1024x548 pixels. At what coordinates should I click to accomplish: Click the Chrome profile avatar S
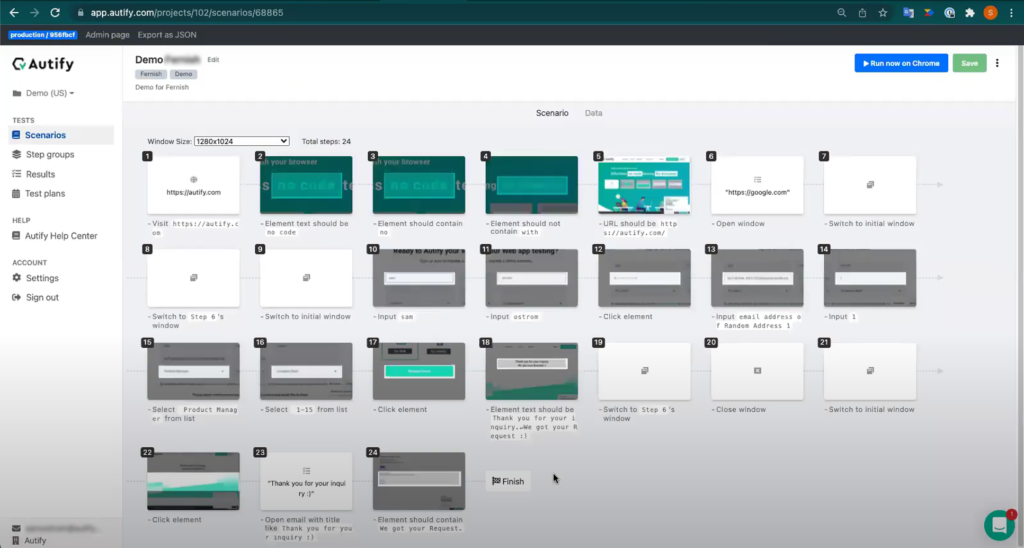990,12
